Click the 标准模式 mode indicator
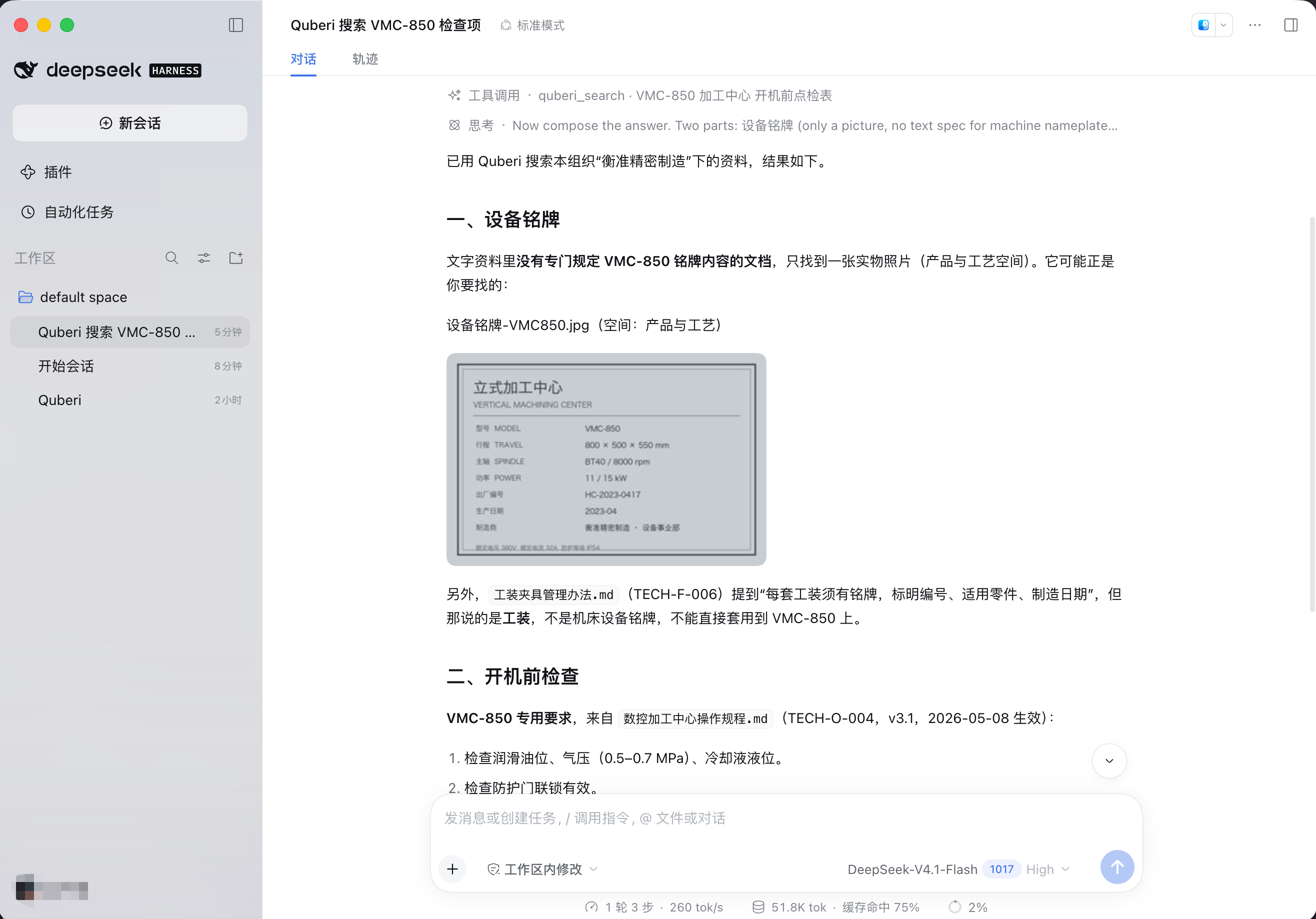 (x=533, y=25)
